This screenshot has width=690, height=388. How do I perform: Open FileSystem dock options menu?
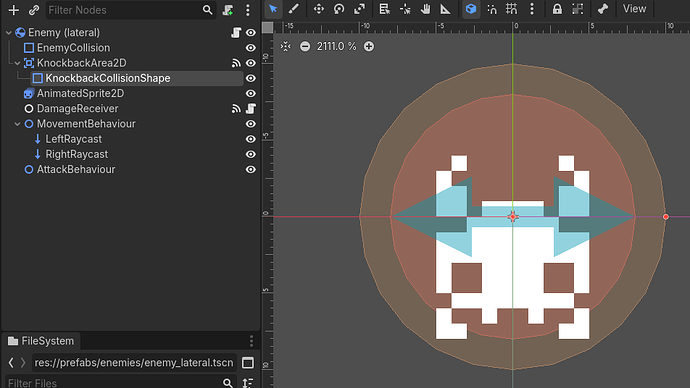pyautogui.click(x=251, y=341)
